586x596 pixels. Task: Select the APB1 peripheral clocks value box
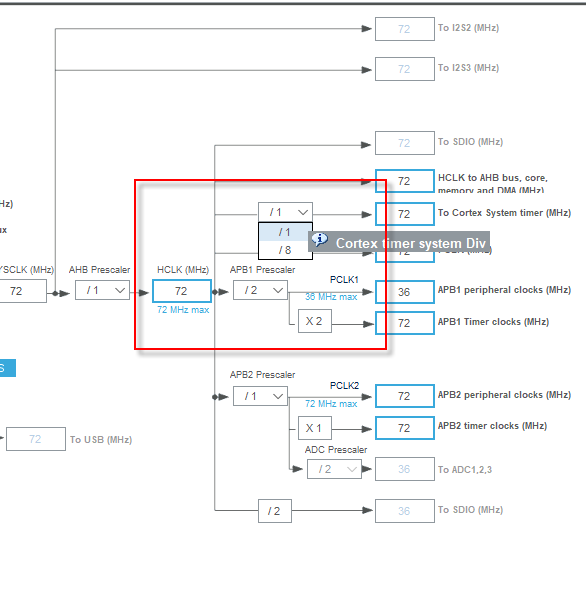[x=405, y=292]
